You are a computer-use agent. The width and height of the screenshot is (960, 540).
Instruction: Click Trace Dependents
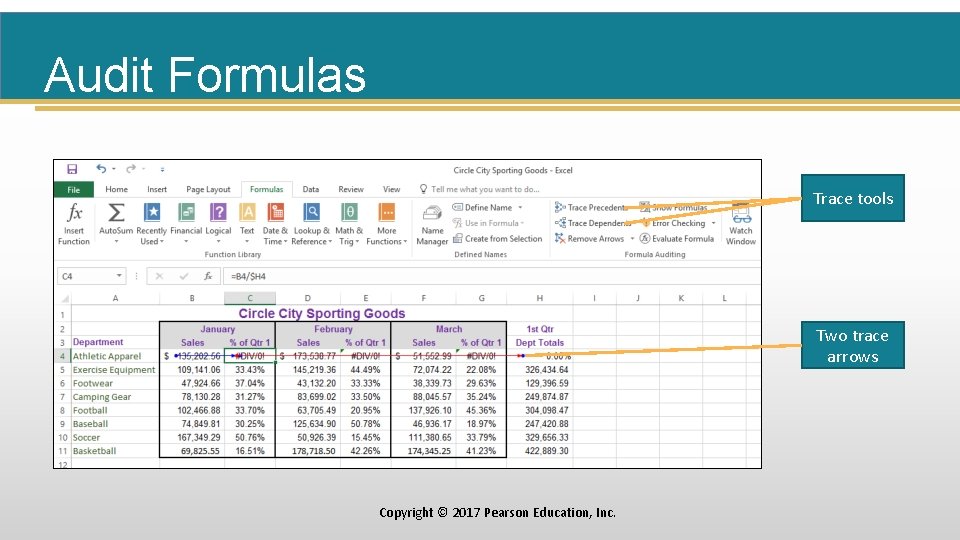click(x=593, y=223)
